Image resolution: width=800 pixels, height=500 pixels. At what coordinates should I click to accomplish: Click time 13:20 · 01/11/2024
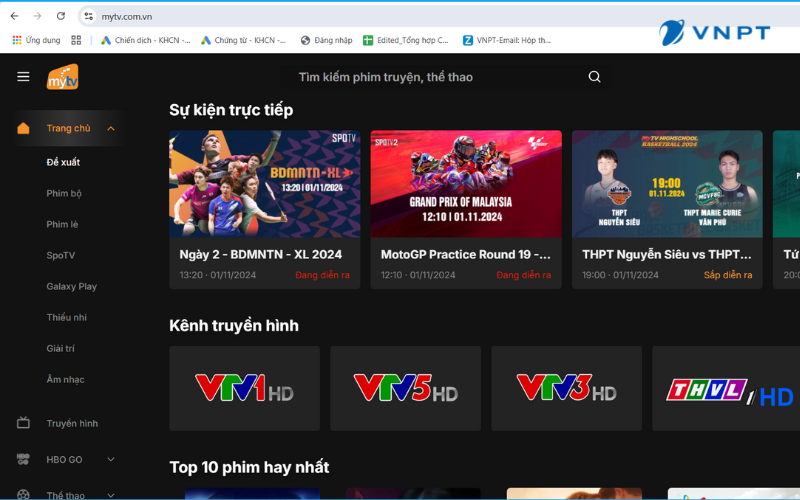(x=218, y=275)
